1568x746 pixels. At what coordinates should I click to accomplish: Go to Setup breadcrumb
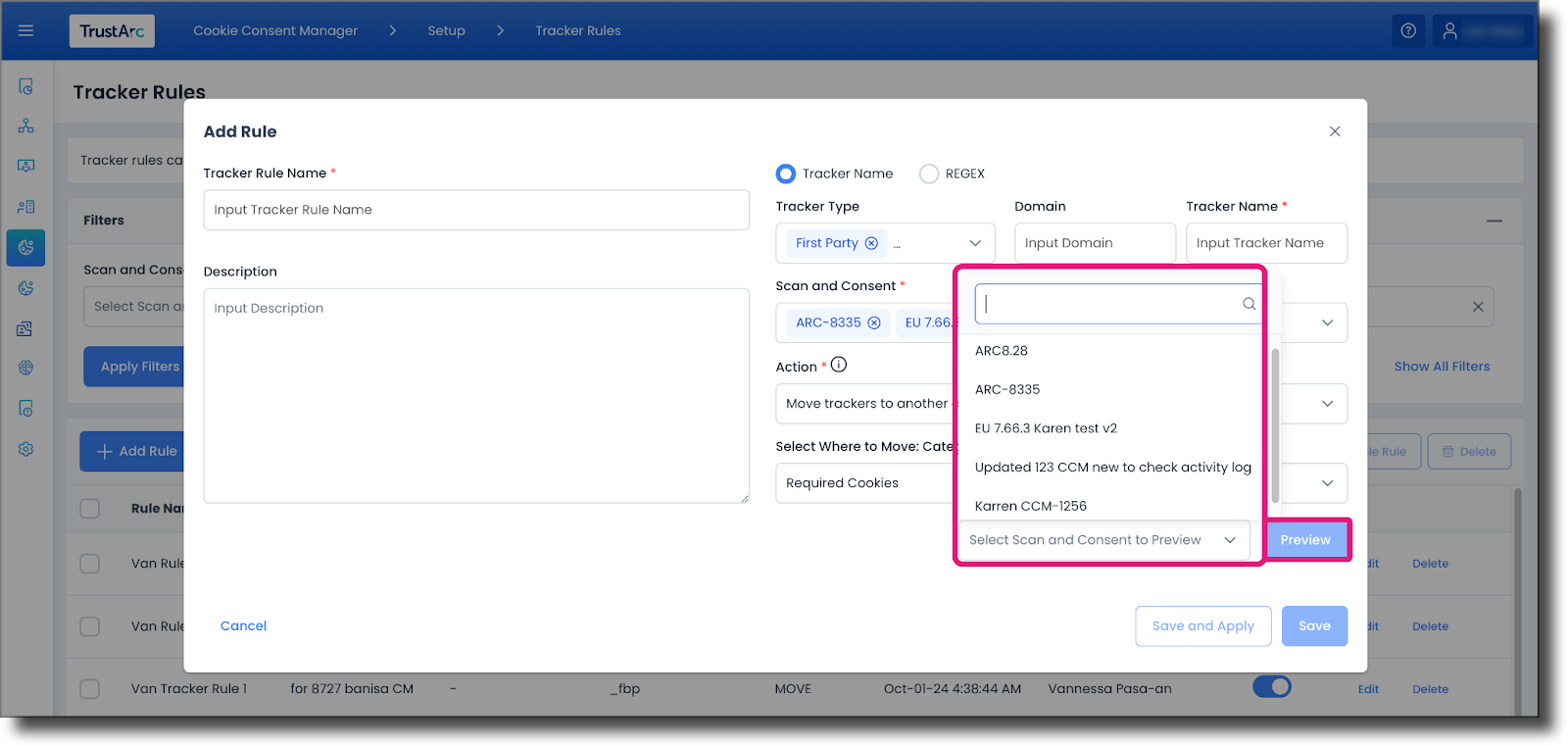coord(446,31)
